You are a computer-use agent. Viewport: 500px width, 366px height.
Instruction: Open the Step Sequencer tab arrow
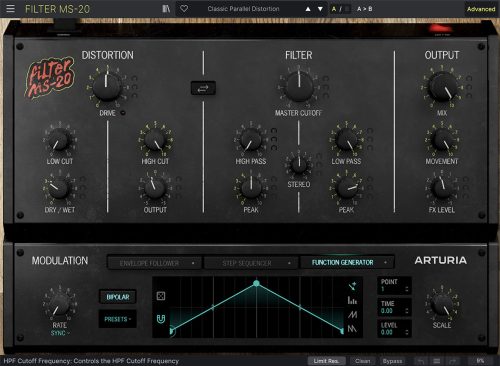pos(289,263)
